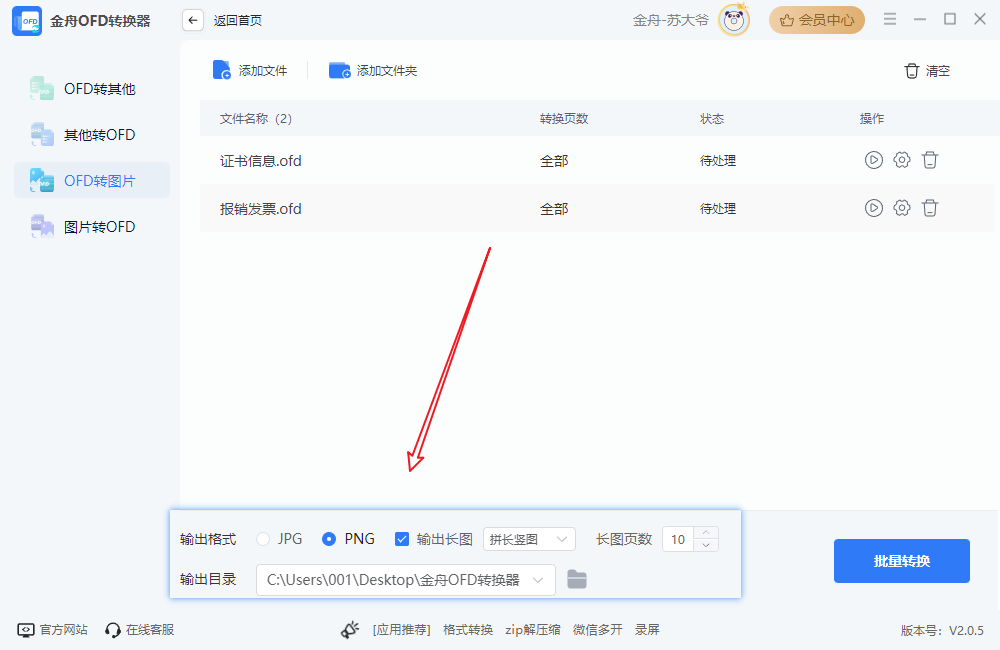Click the 官方网站 monitor icon

[26, 630]
